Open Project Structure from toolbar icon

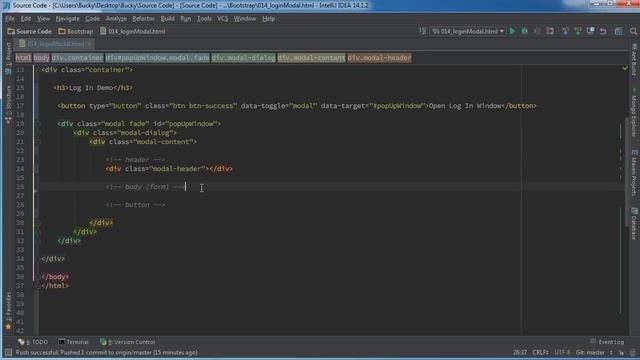(x=618, y=31)
